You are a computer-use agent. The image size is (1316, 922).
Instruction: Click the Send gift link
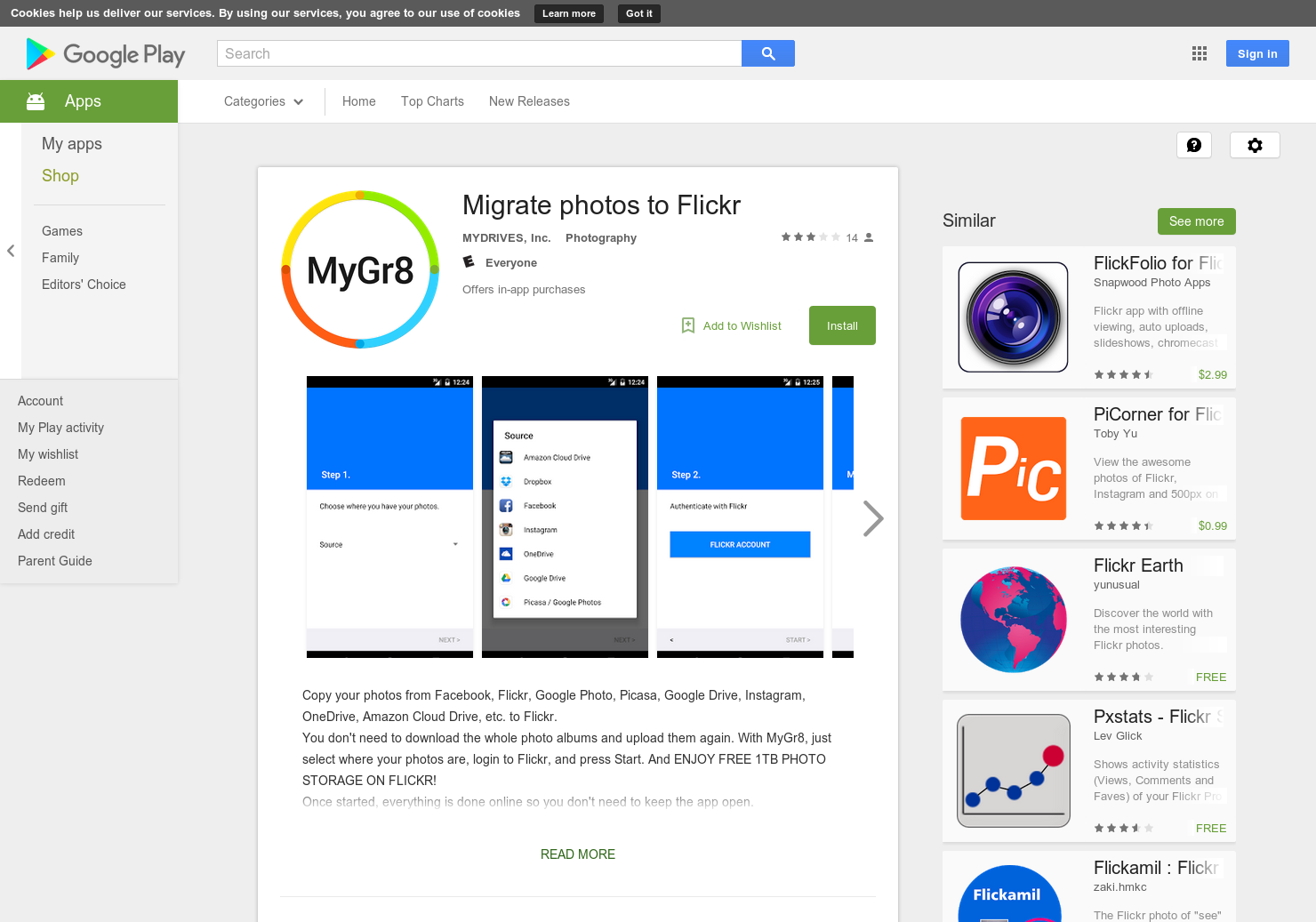(x=43, y=508)
